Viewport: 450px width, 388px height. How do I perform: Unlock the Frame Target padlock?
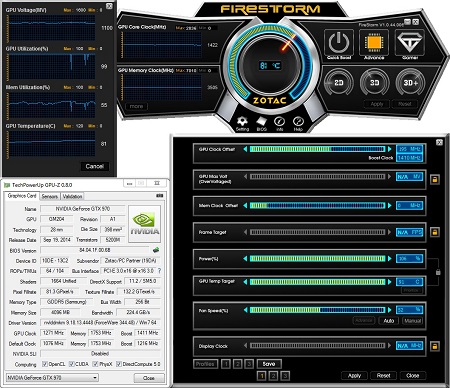point(434,232)
